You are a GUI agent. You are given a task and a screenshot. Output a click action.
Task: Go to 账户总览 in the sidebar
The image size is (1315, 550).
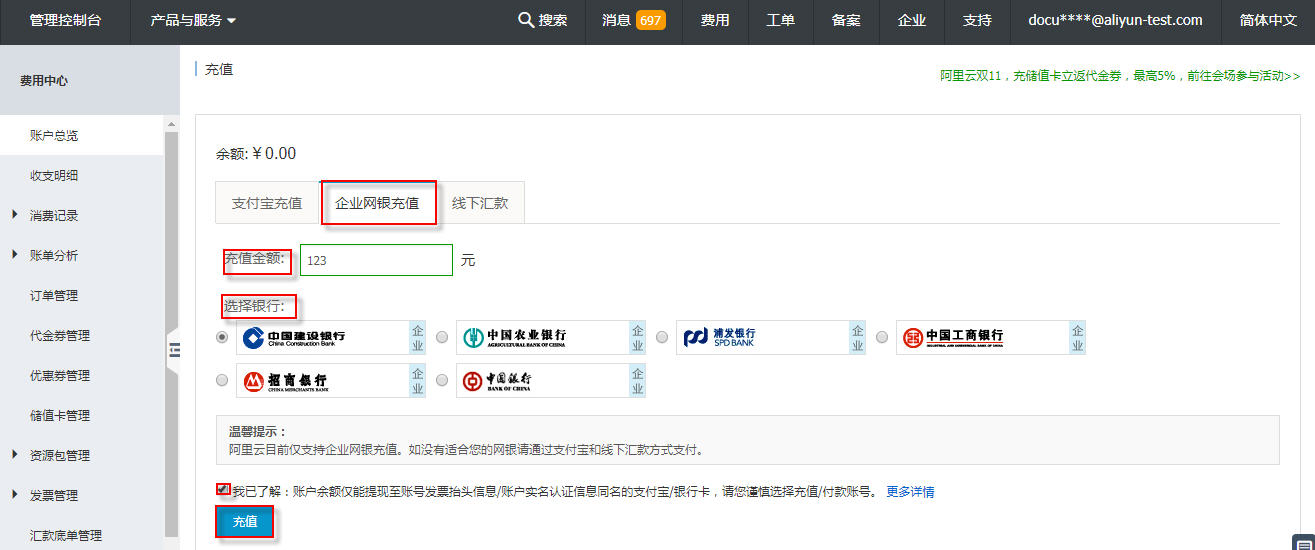(x=54, y=135)
